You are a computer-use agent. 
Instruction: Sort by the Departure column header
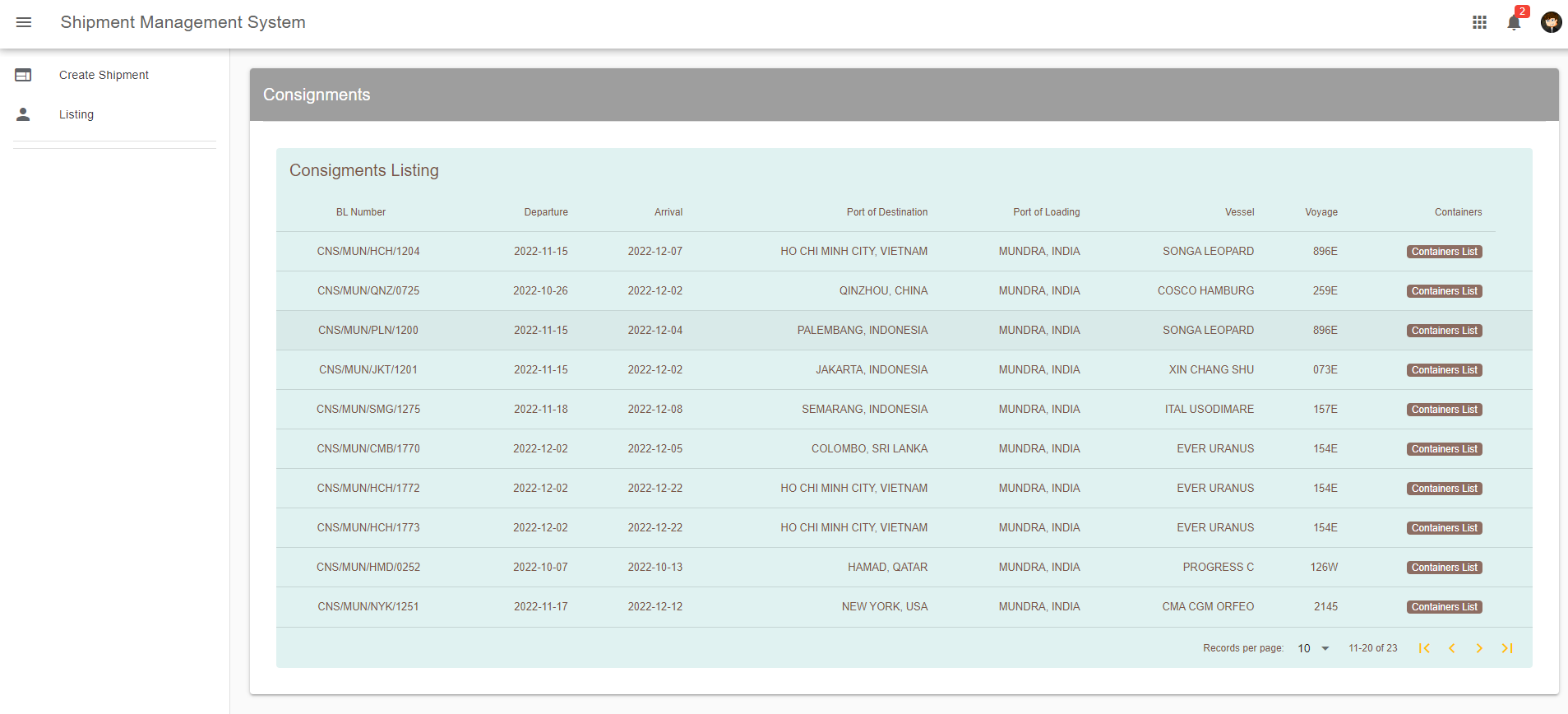pos(546,212)
